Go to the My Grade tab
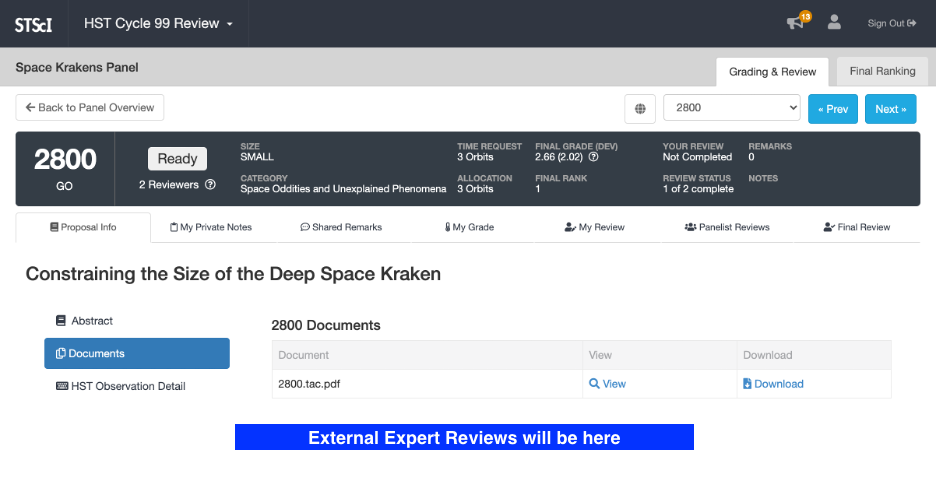 click(469, 227)
